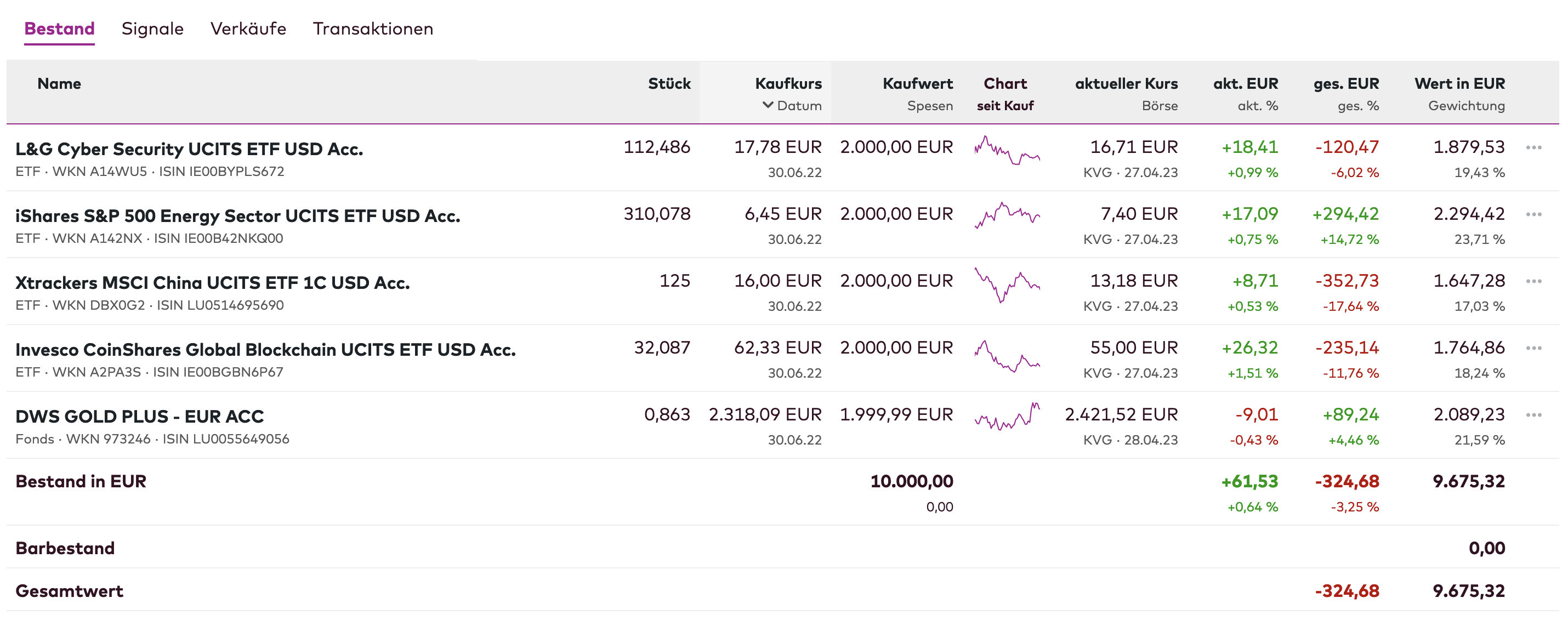This screenshot has height=626, width=1568.
Task: Open three-dot menu for Invesco Blockchain row
Action: coord(1533,349)
